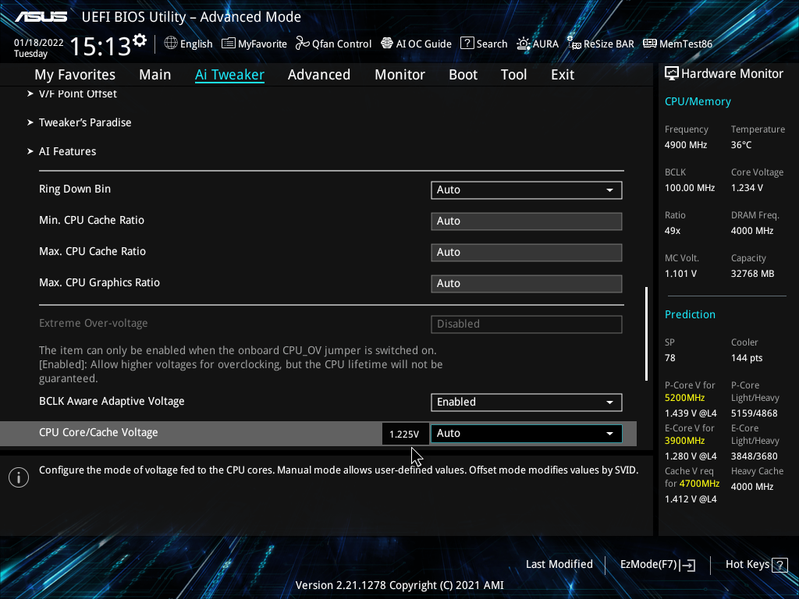Click the 144 pts cooler score
The image size is (799, 599).
pos(747,358)
